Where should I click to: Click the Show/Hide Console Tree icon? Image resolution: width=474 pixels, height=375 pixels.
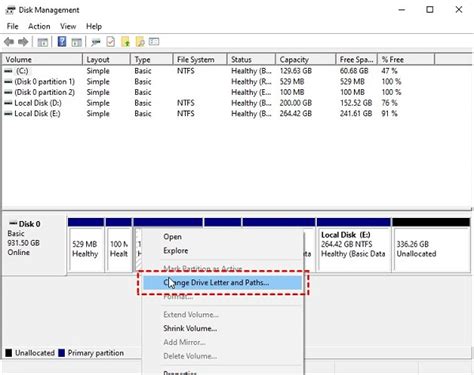[x=43, y=42]
